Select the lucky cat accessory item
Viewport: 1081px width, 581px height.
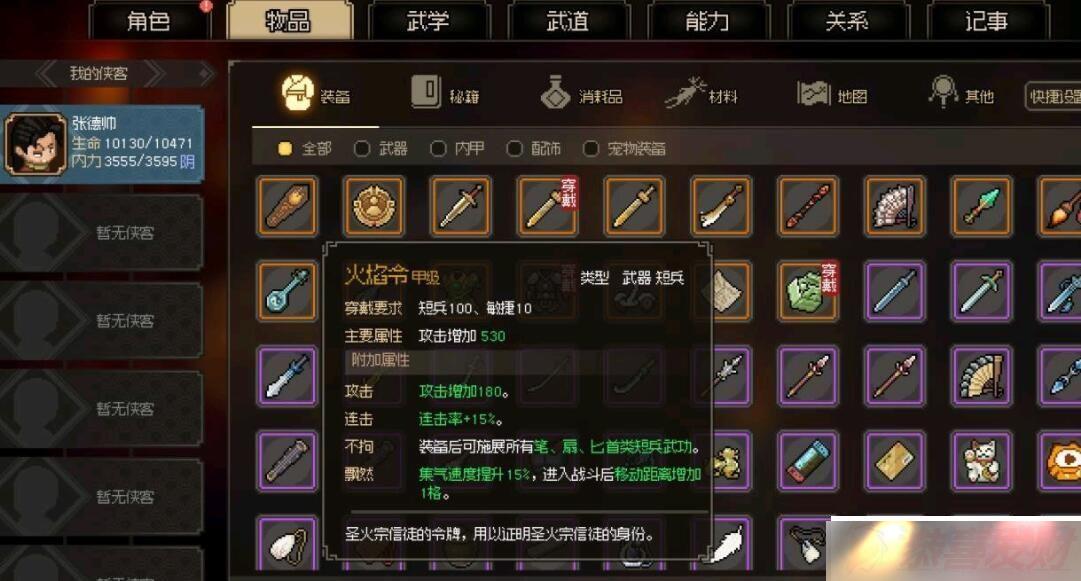pyautogui.click(x=981, y=461)
